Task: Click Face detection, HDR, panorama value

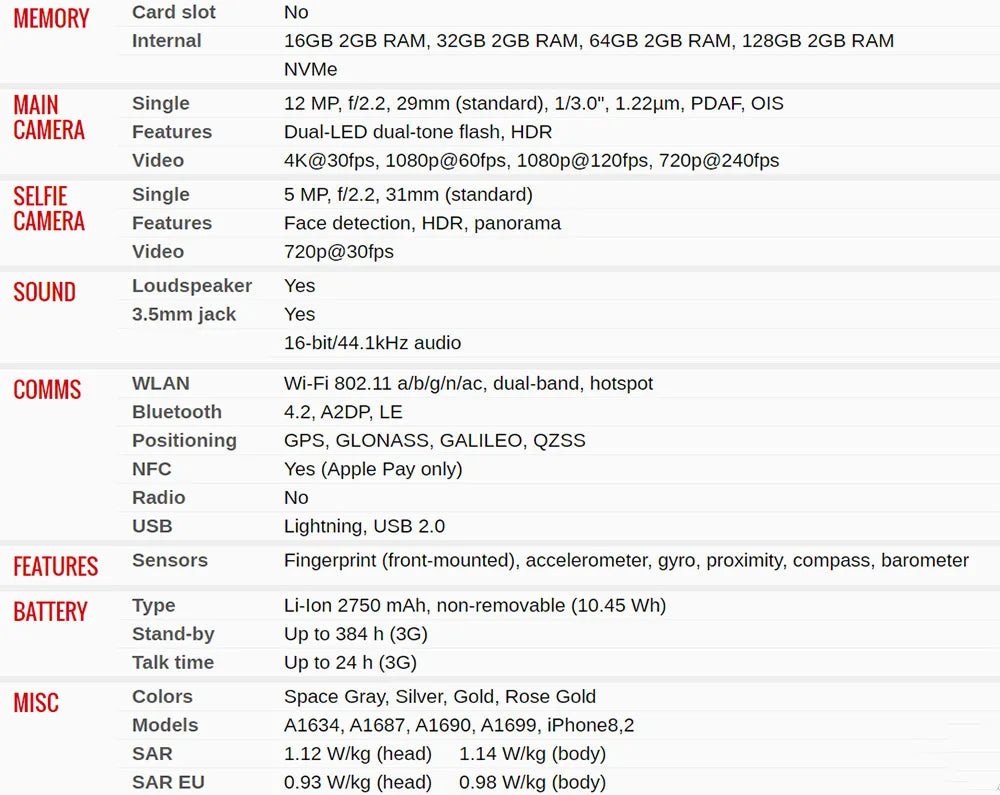Action: [x=422, y=223]
